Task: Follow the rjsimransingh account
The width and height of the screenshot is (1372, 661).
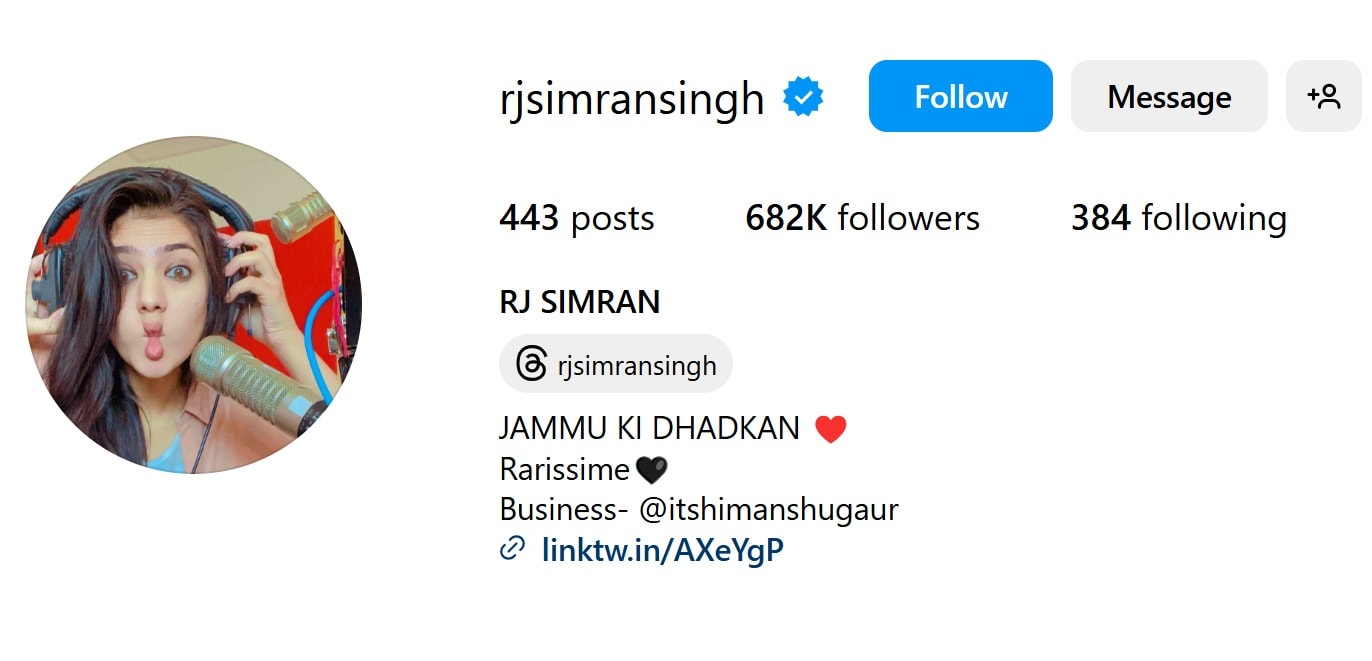Action: tap(961, 96)
